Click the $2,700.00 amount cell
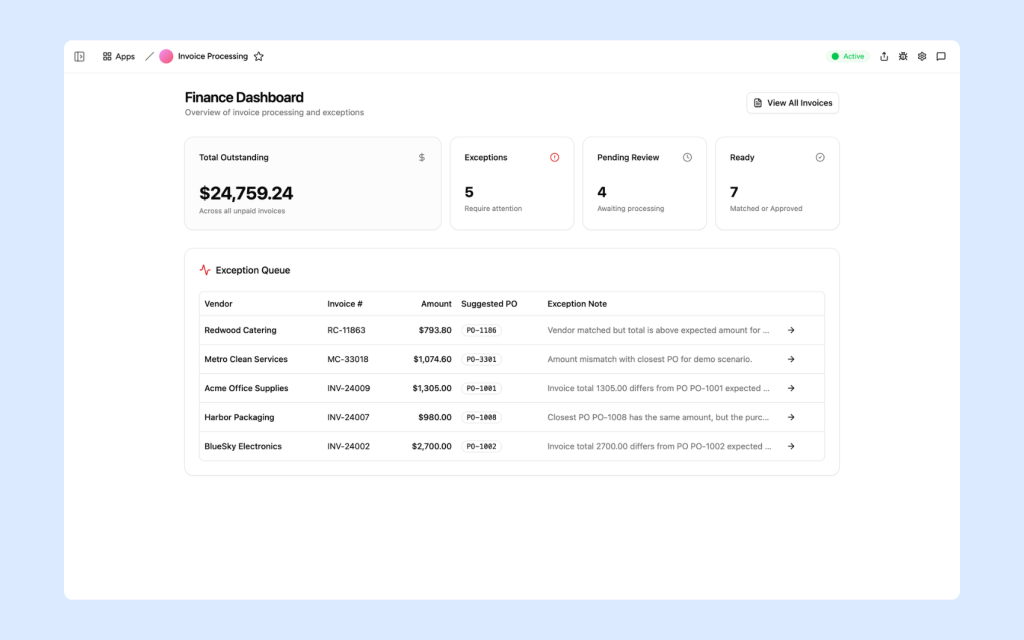Viewport: 1024px width, 640px height. (x=432, y=447)
